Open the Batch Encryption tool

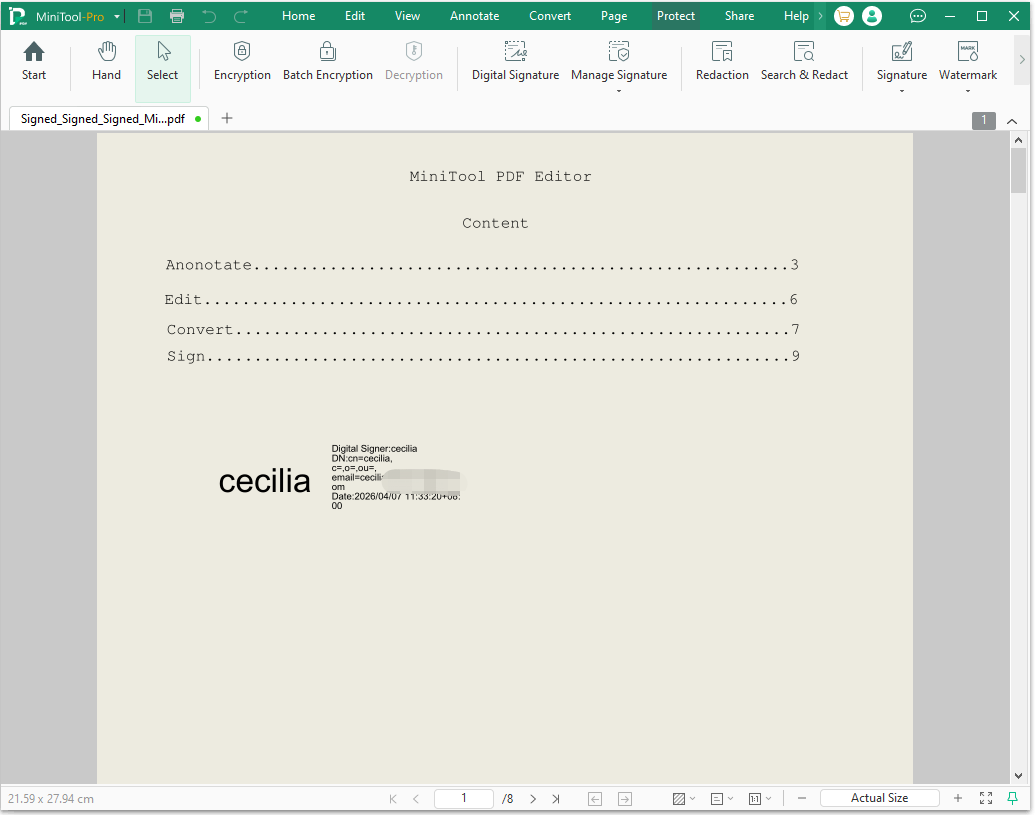(328, 60)
